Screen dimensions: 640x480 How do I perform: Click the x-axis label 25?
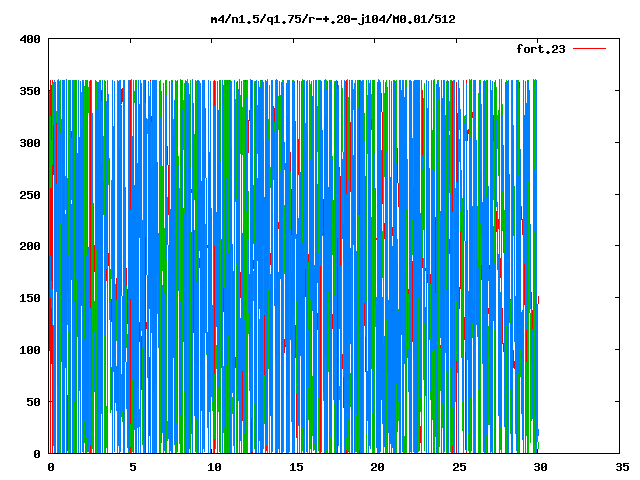[459, 467]
